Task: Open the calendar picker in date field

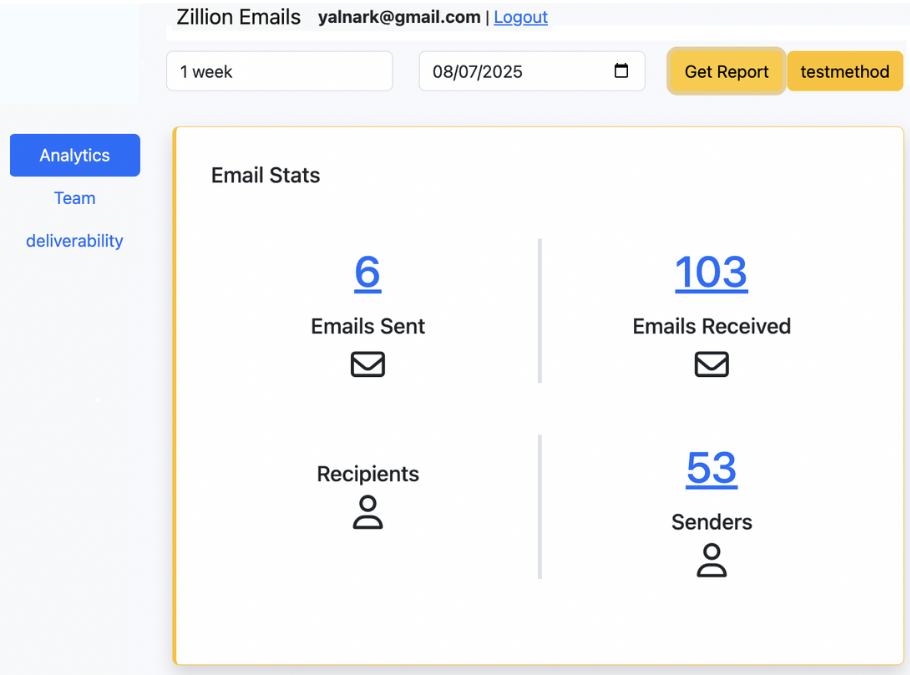Action: [621, 71]
